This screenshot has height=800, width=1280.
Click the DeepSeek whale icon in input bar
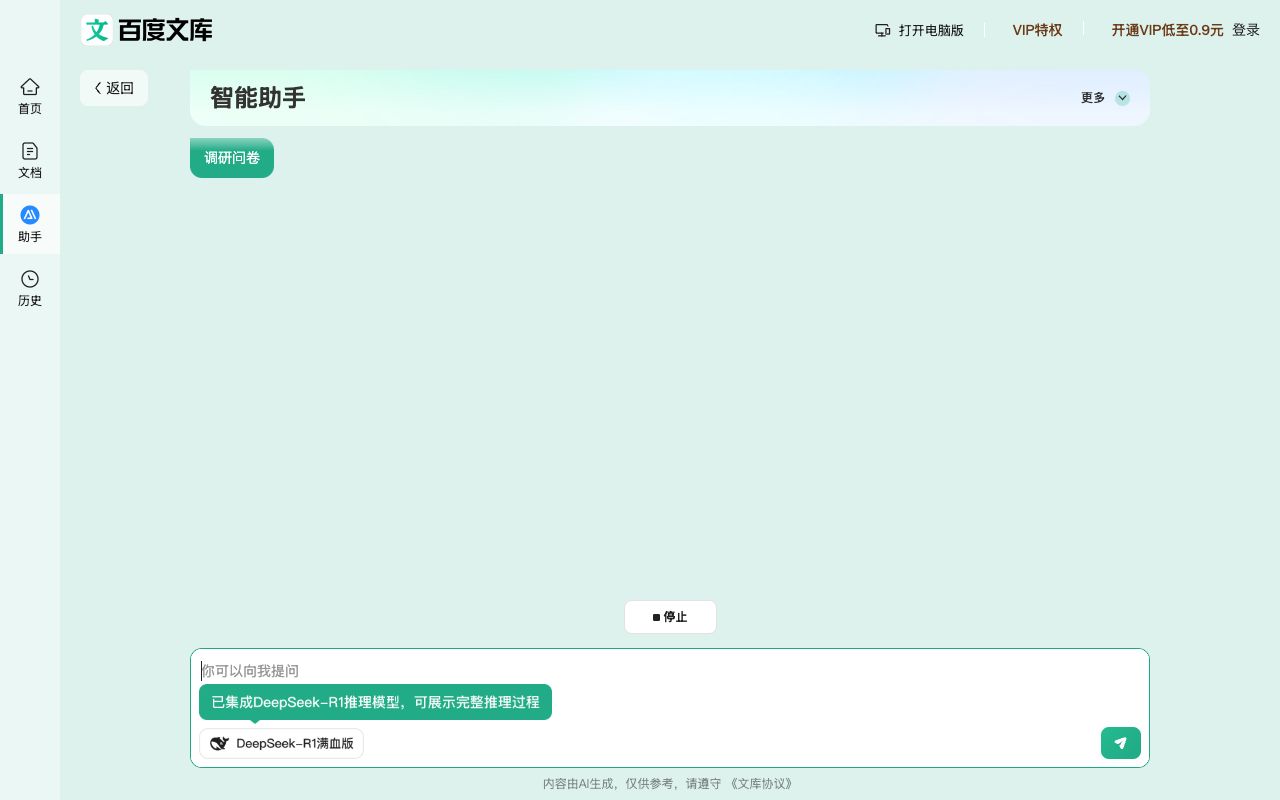[220, 743]
